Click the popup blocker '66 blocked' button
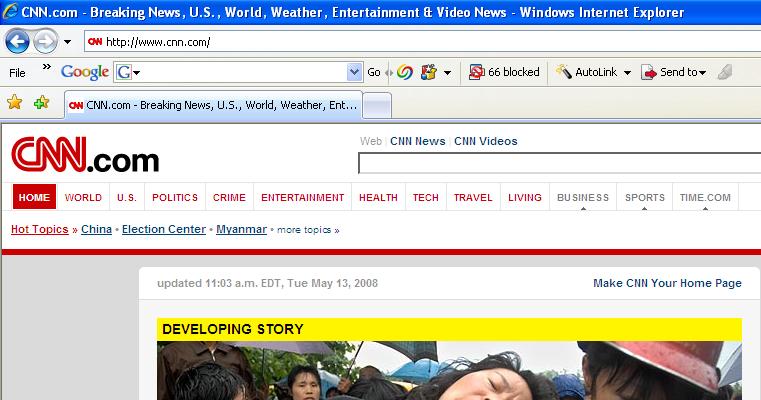 click(x=504, y=72)
